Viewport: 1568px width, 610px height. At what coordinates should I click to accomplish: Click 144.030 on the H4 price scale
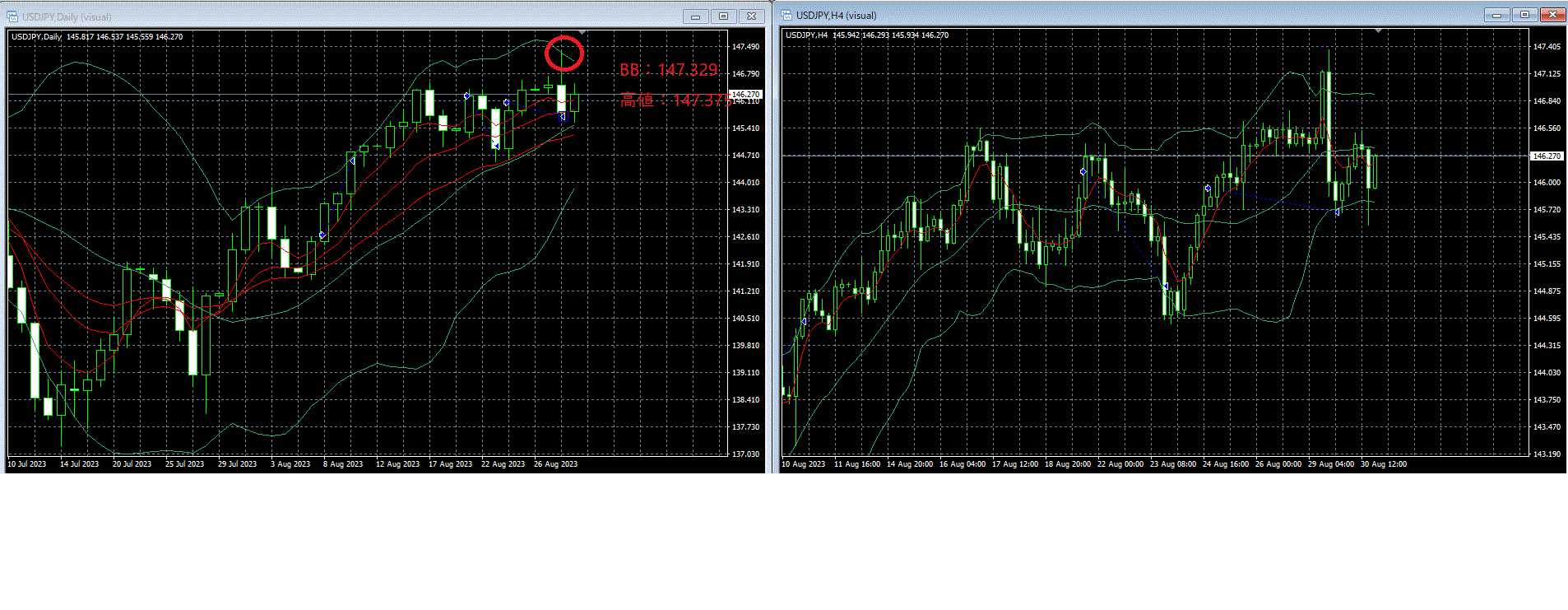1547,373
